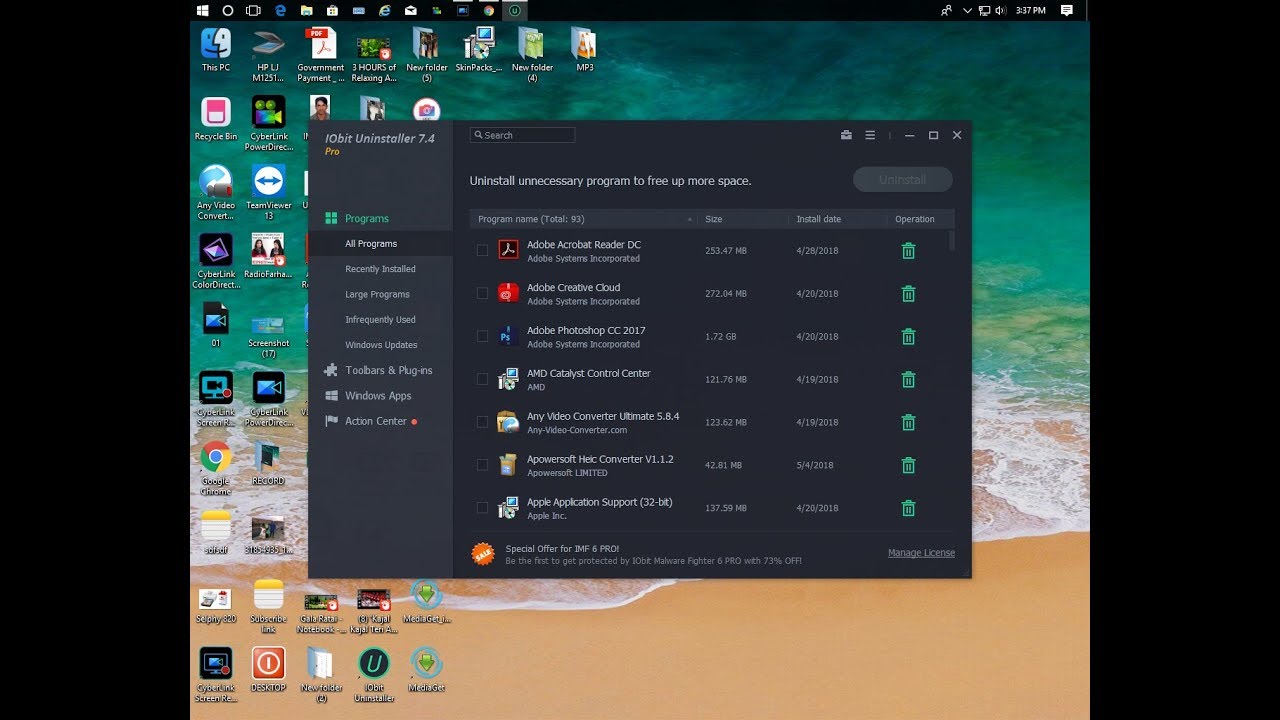
Task: Select MediaGet desktop shortcut in bottom row
Action: point(426,670)
